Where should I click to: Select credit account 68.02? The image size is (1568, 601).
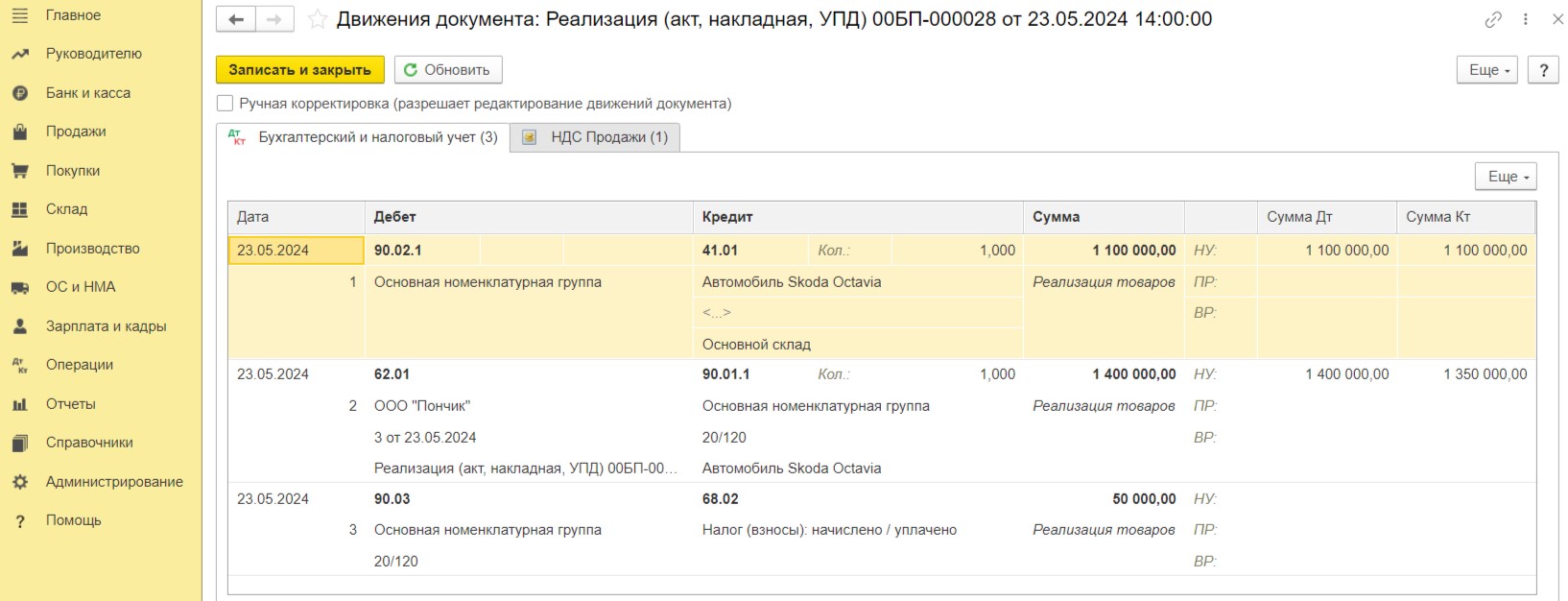720,499
